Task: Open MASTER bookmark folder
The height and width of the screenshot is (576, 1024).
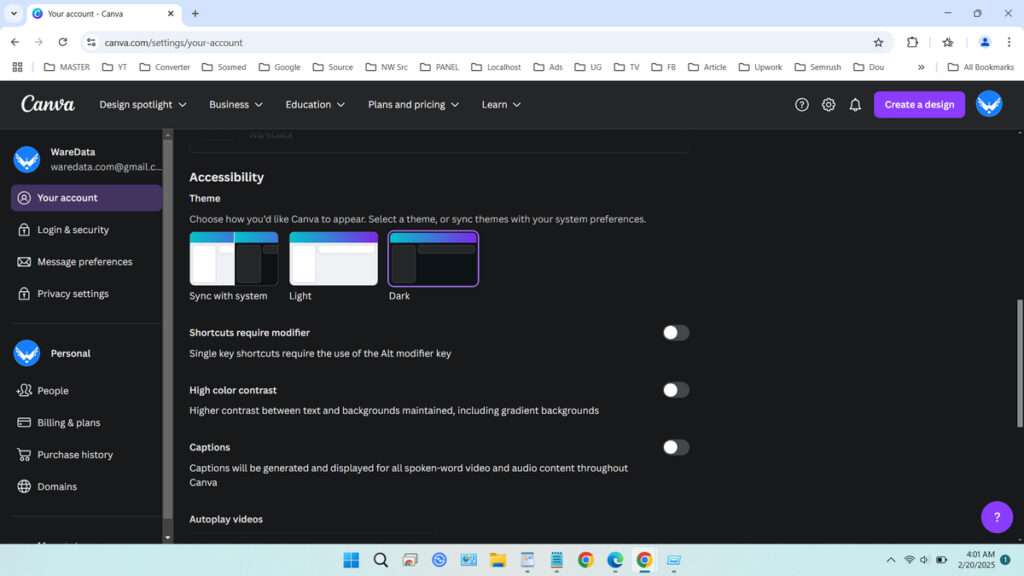Action: coord(67,67)
